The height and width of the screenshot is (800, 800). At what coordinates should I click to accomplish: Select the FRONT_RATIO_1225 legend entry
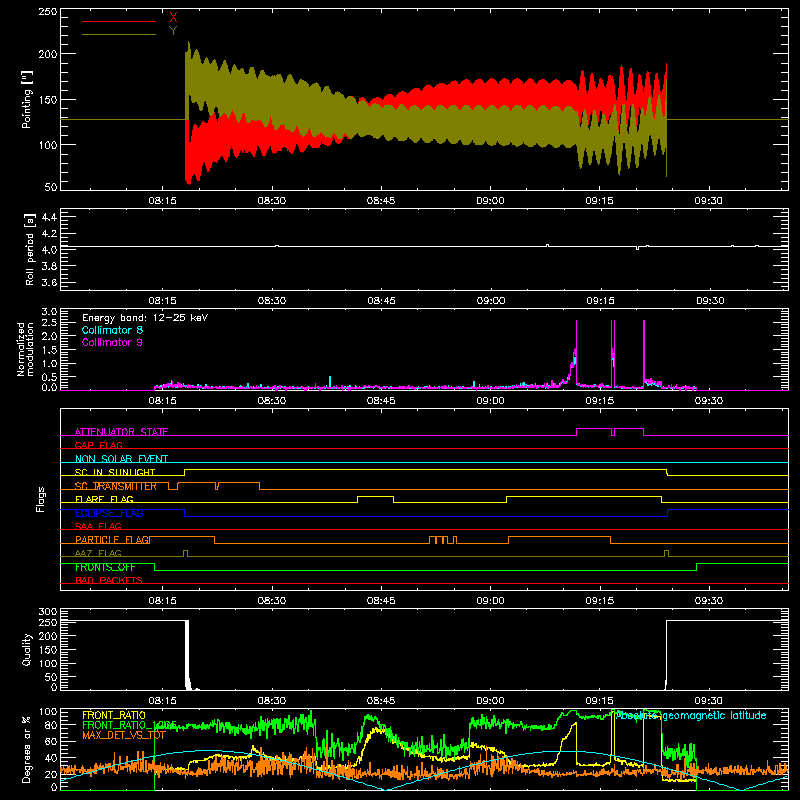pyautogui.click(x=129, y=725)
